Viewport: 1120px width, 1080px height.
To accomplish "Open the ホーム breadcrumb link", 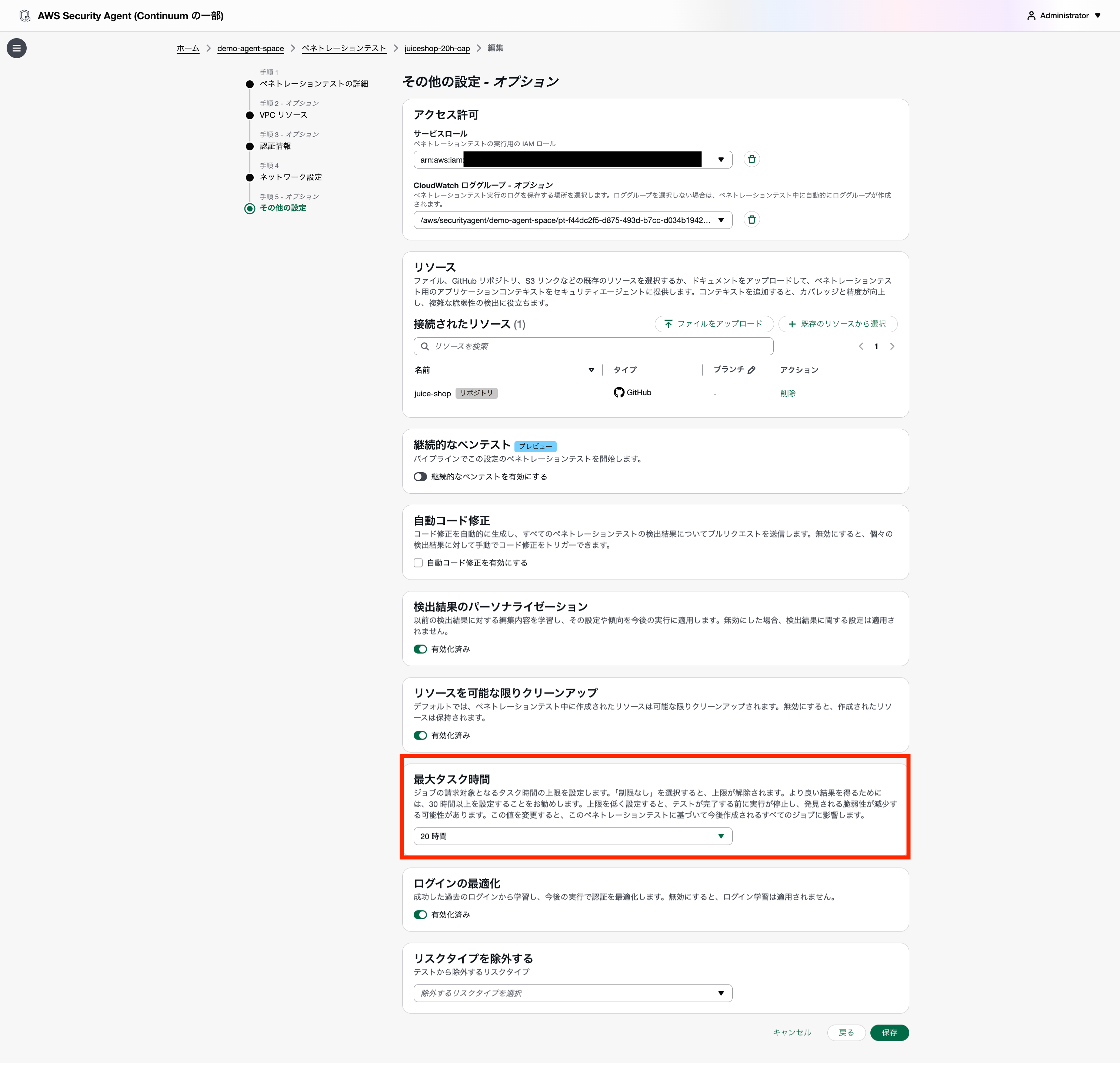I will click(x=188, y=48).
